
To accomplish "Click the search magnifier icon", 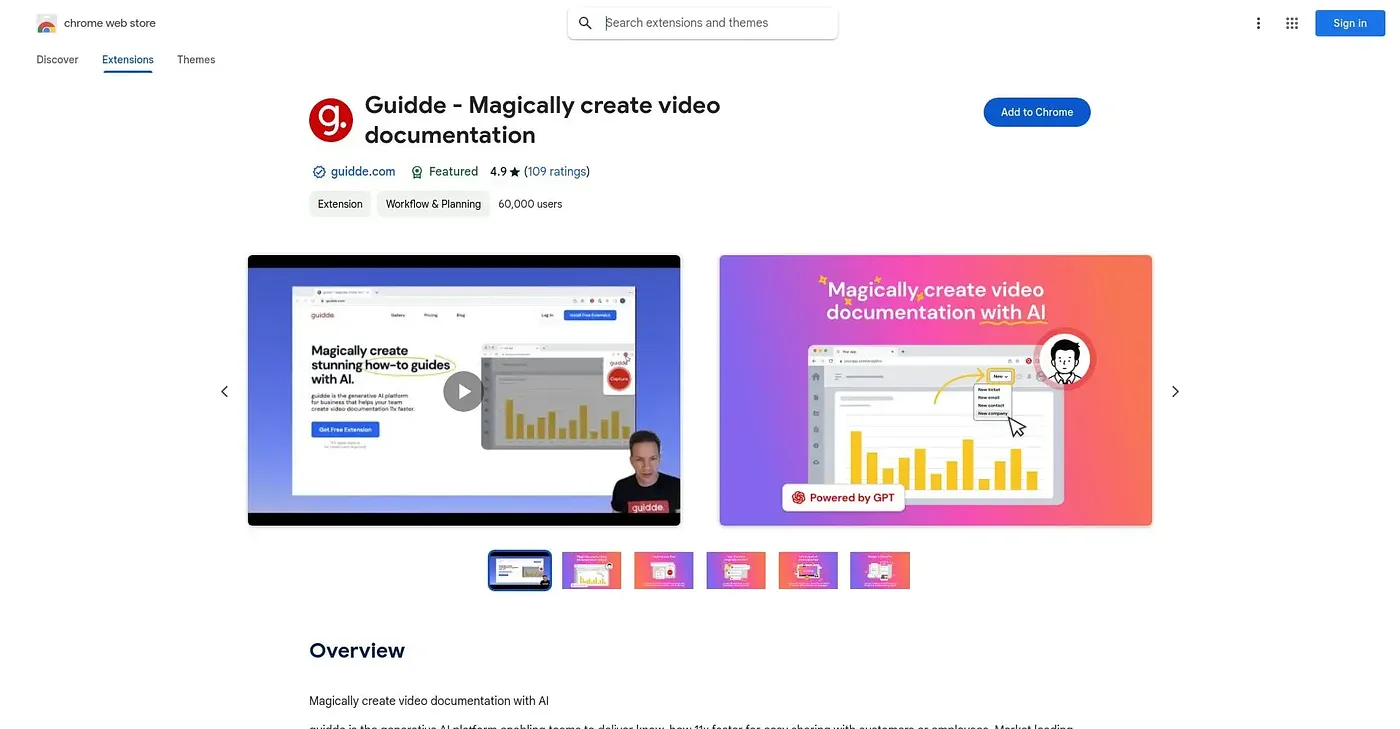I will 586,23.
